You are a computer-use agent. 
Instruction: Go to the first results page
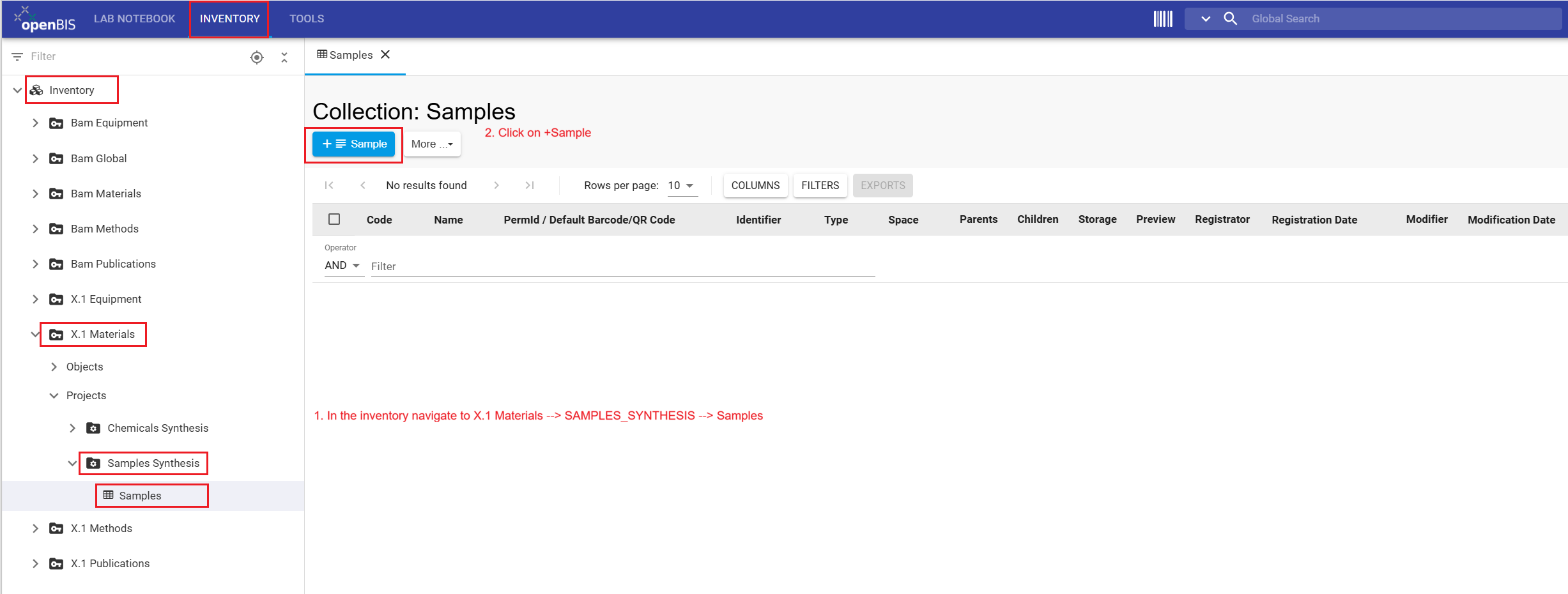[x=329, y=185]
